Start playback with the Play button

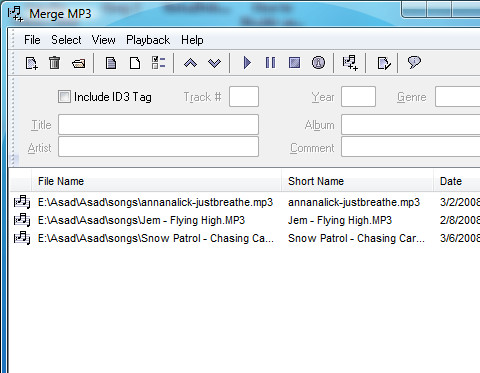click(247, 62)
